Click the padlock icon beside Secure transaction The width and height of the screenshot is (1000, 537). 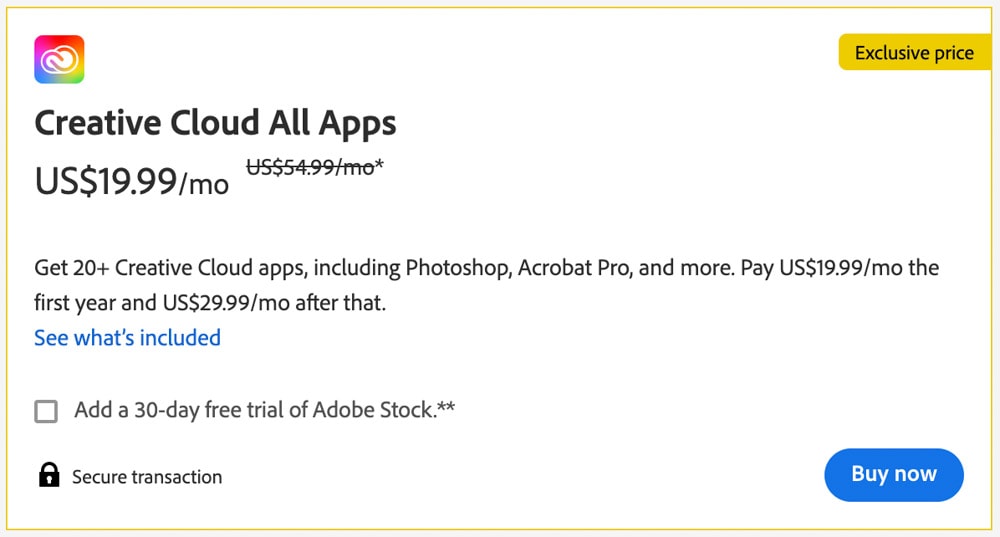tap(49, 474)
